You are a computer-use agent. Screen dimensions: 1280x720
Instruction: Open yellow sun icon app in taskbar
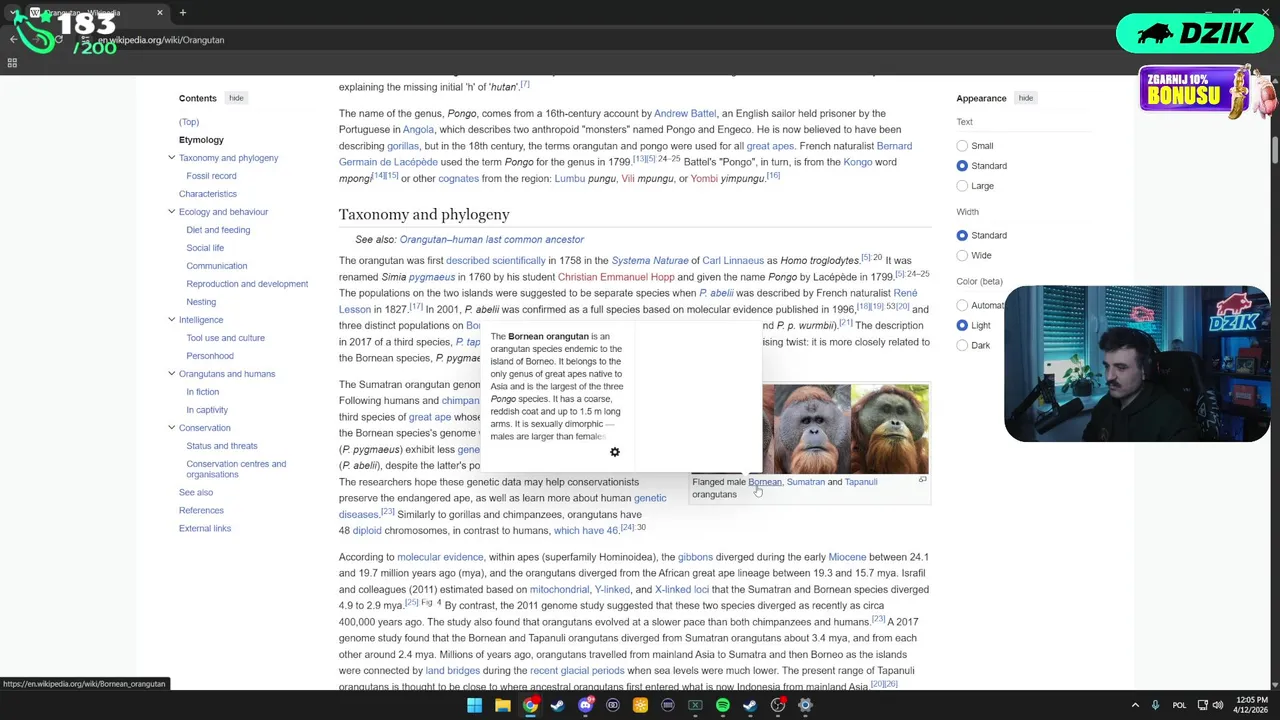pyautogui.click(x=640, y=705)
